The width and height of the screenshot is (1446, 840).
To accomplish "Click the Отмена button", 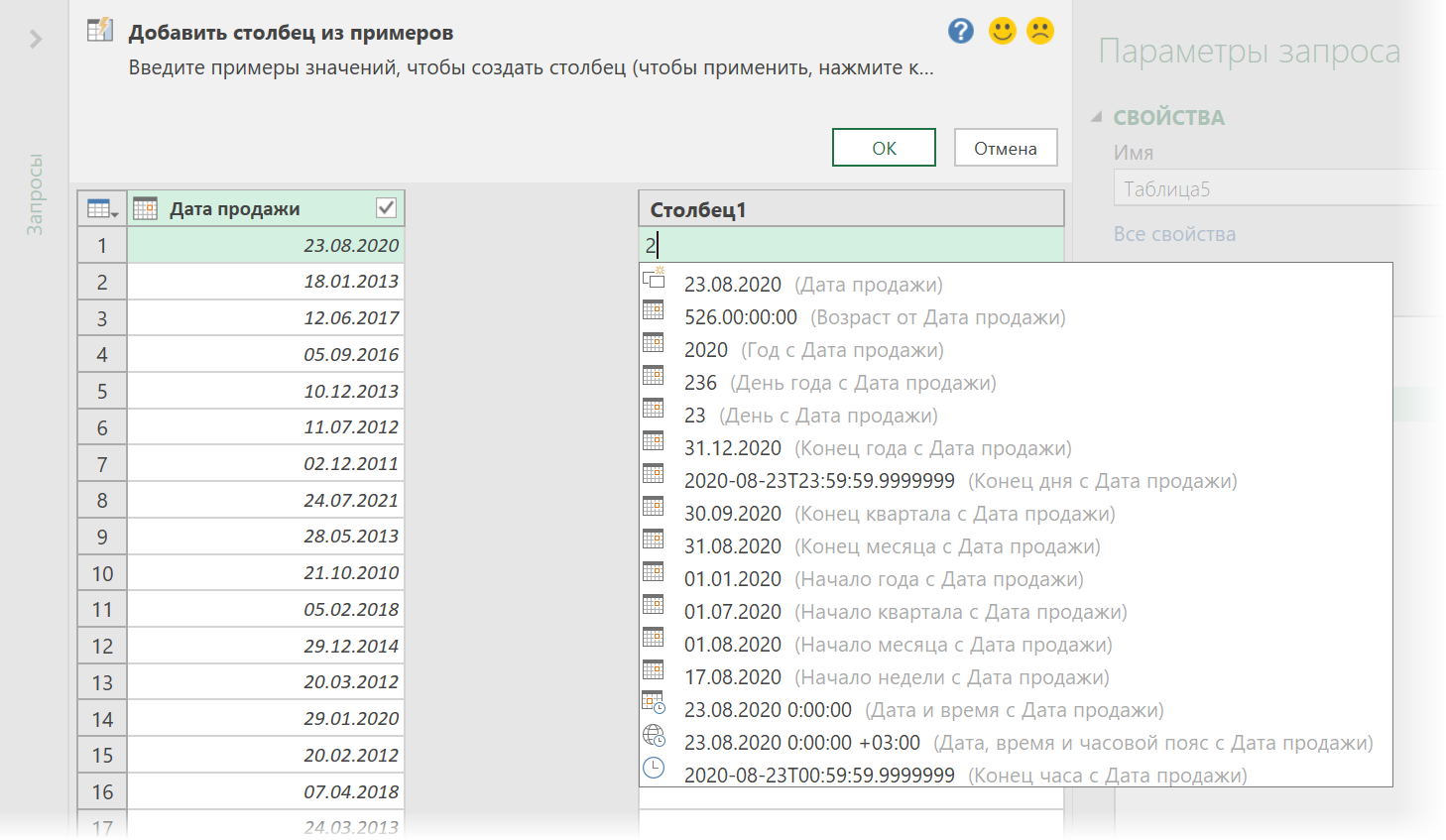I will (1006, 148).
